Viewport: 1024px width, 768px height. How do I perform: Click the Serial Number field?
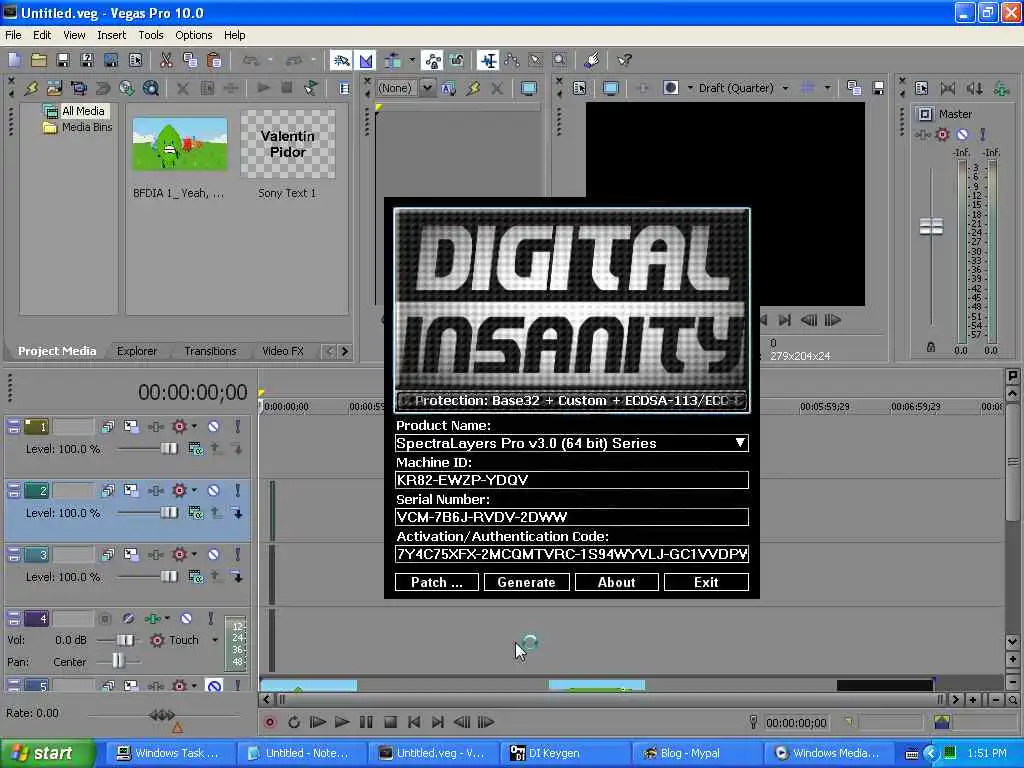(x=571, y=517)
